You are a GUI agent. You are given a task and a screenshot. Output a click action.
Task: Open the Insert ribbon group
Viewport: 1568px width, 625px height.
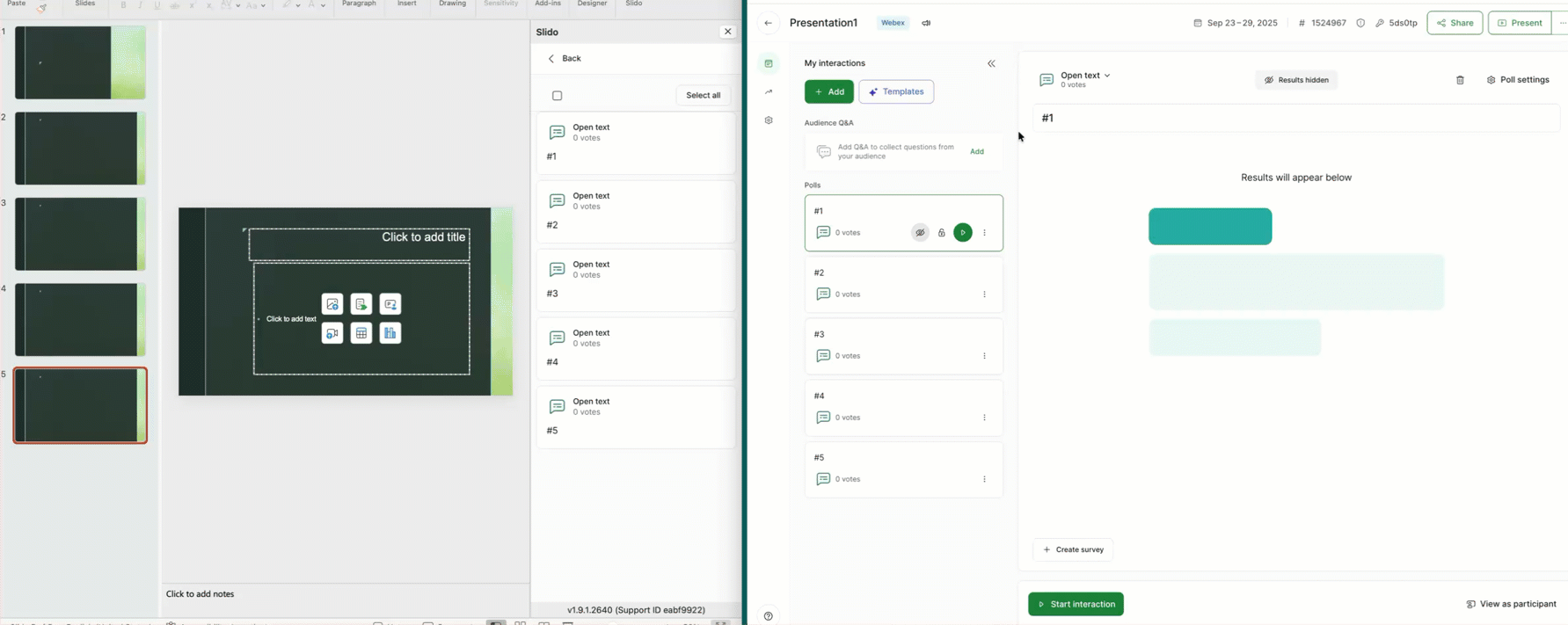[406, 4]
